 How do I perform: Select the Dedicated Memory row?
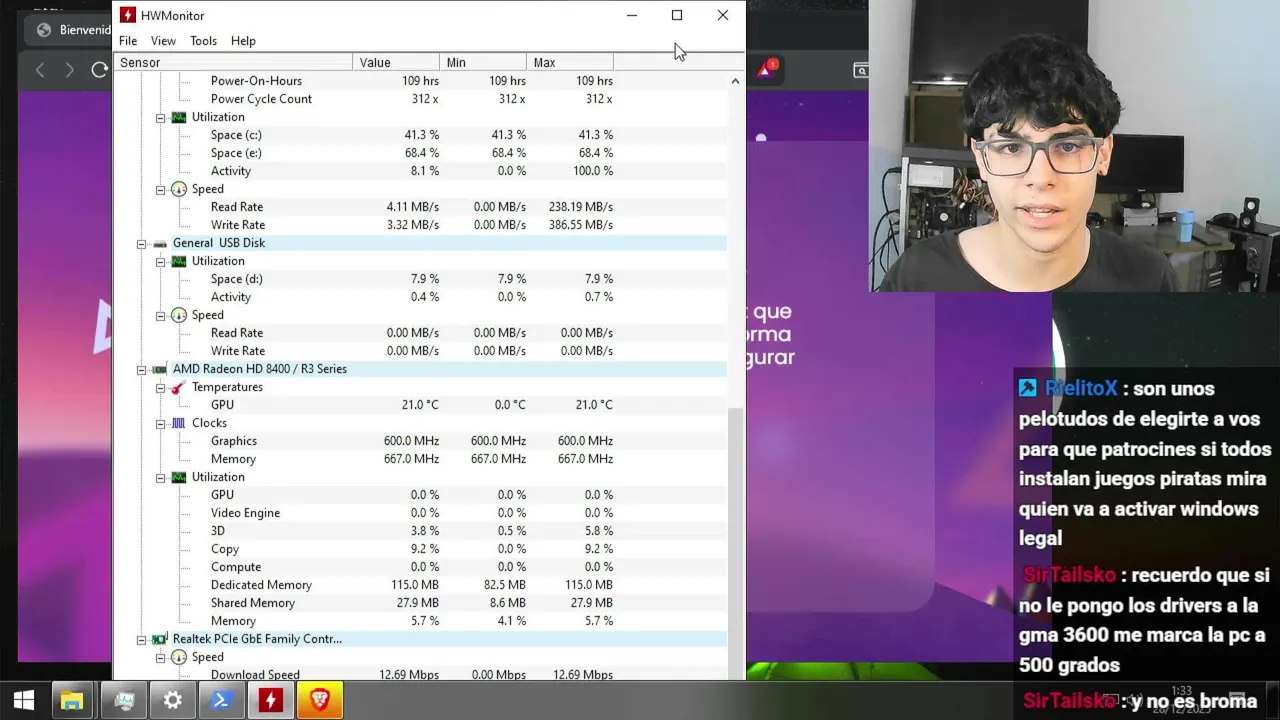click(x=420, y=585)
